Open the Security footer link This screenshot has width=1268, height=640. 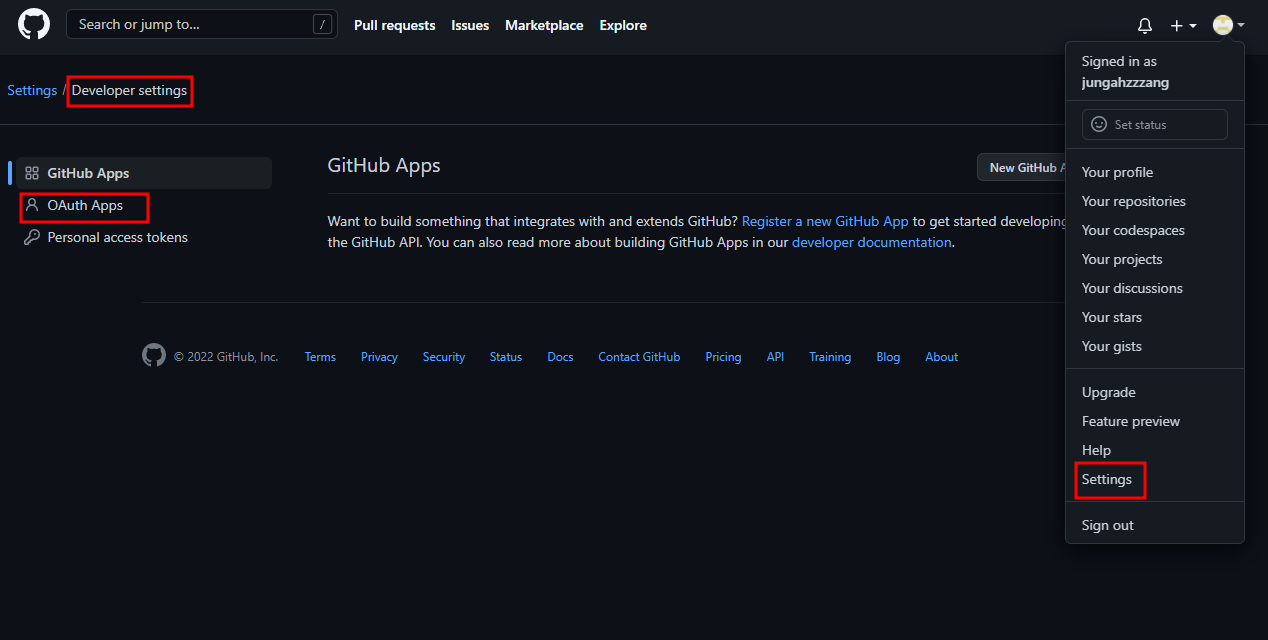click(444, 357)
